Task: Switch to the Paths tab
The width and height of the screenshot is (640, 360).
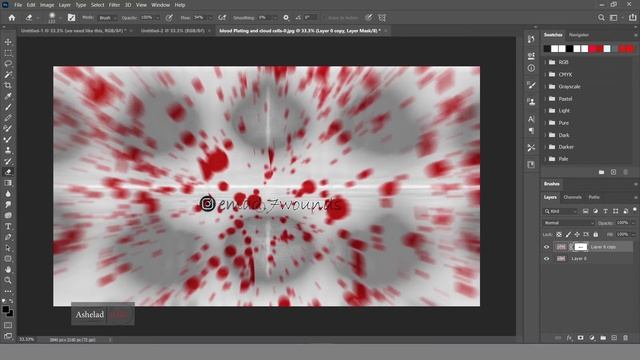Action: tap(594, 197)
